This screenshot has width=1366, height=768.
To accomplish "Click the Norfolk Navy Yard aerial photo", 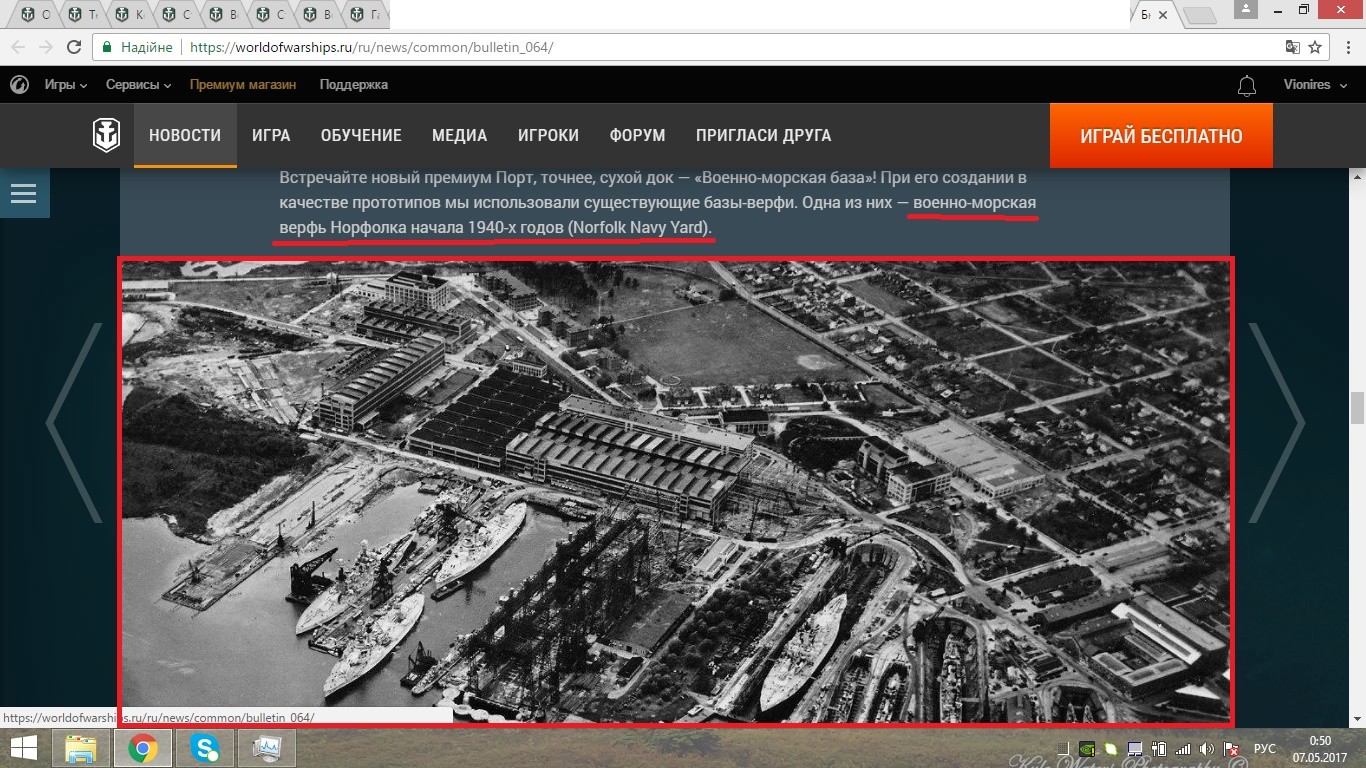I will point(676,491).
